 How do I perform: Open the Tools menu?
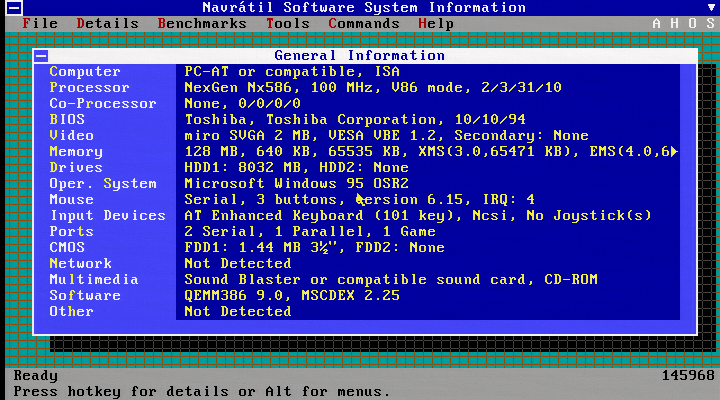(288, 23)
